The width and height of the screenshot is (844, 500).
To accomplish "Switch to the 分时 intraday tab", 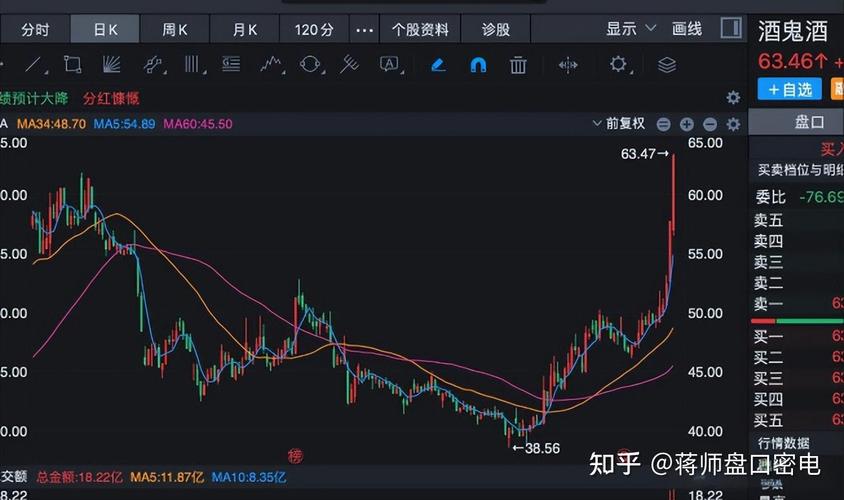I will (x=35, y=30).
